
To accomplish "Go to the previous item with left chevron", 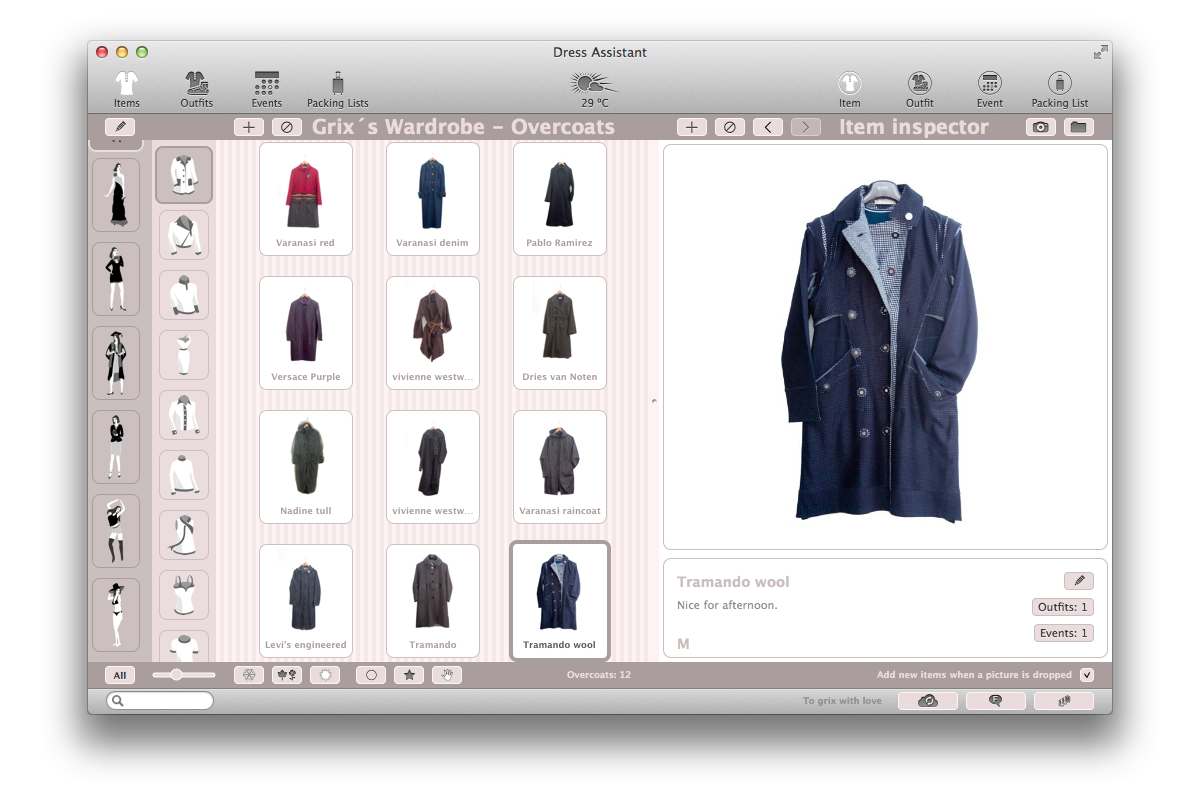I will click(768, 127).
